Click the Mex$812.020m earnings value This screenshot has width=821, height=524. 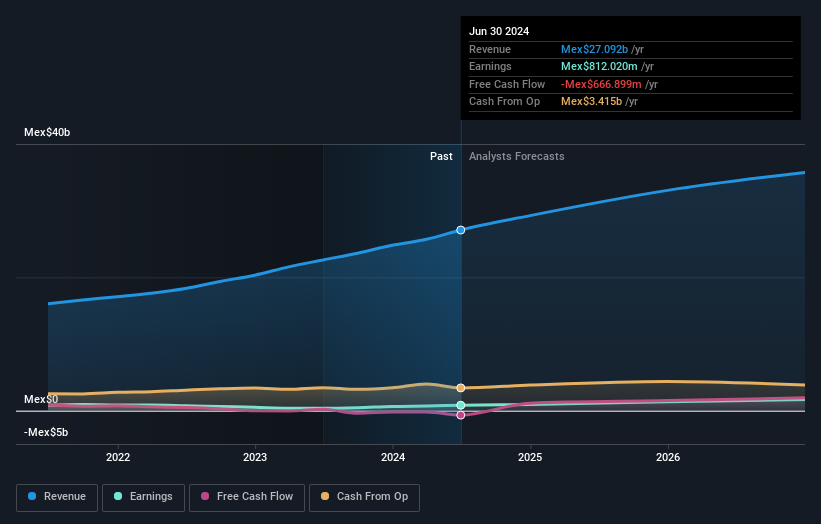coord(599,66)
